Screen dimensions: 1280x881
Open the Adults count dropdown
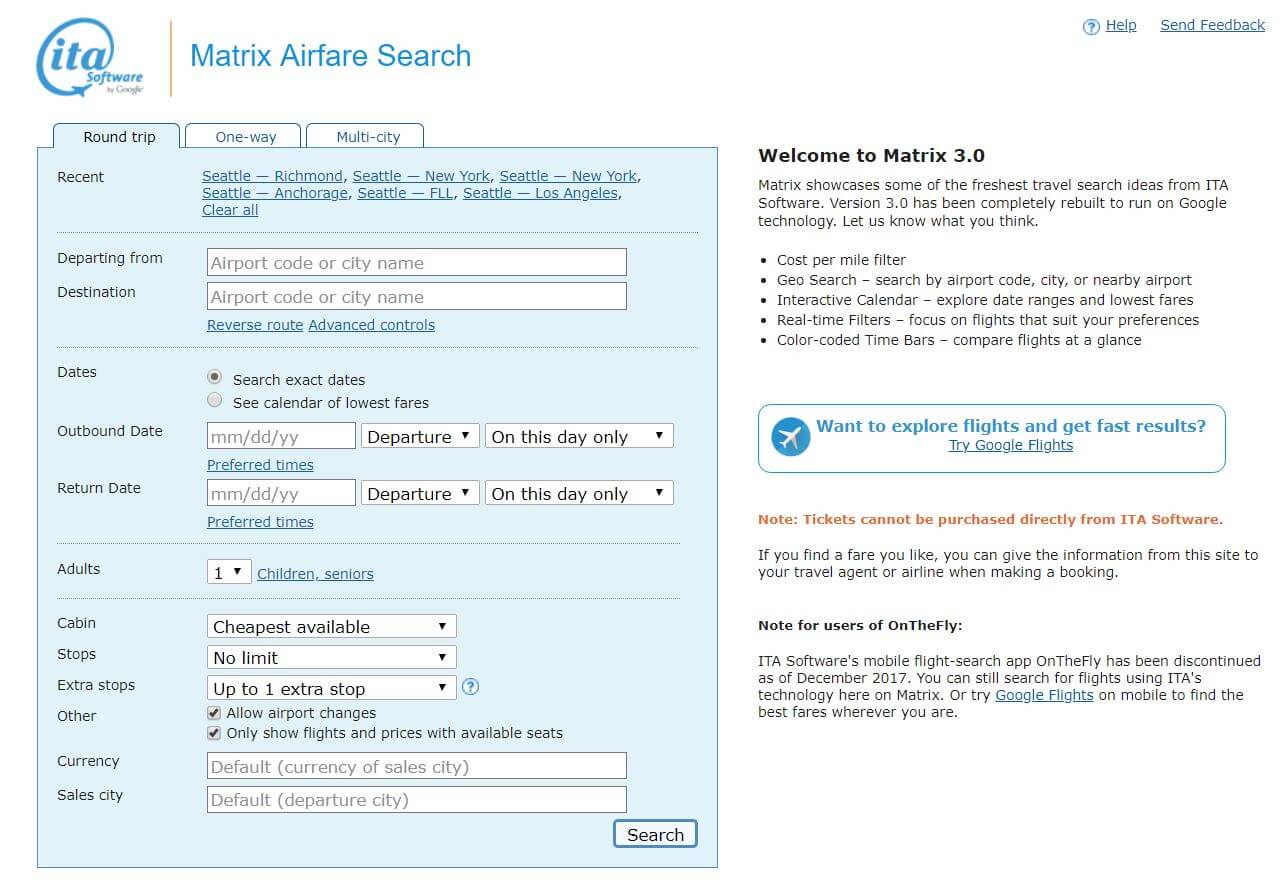(229, 572)
